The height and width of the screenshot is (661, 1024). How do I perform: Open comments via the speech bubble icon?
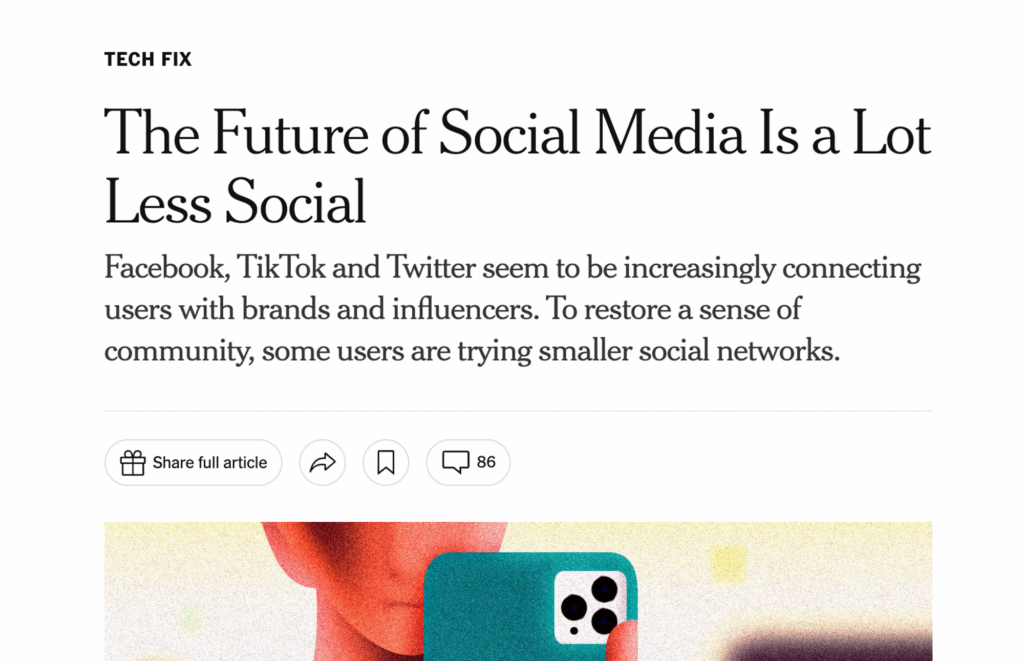tap(458, 462)
